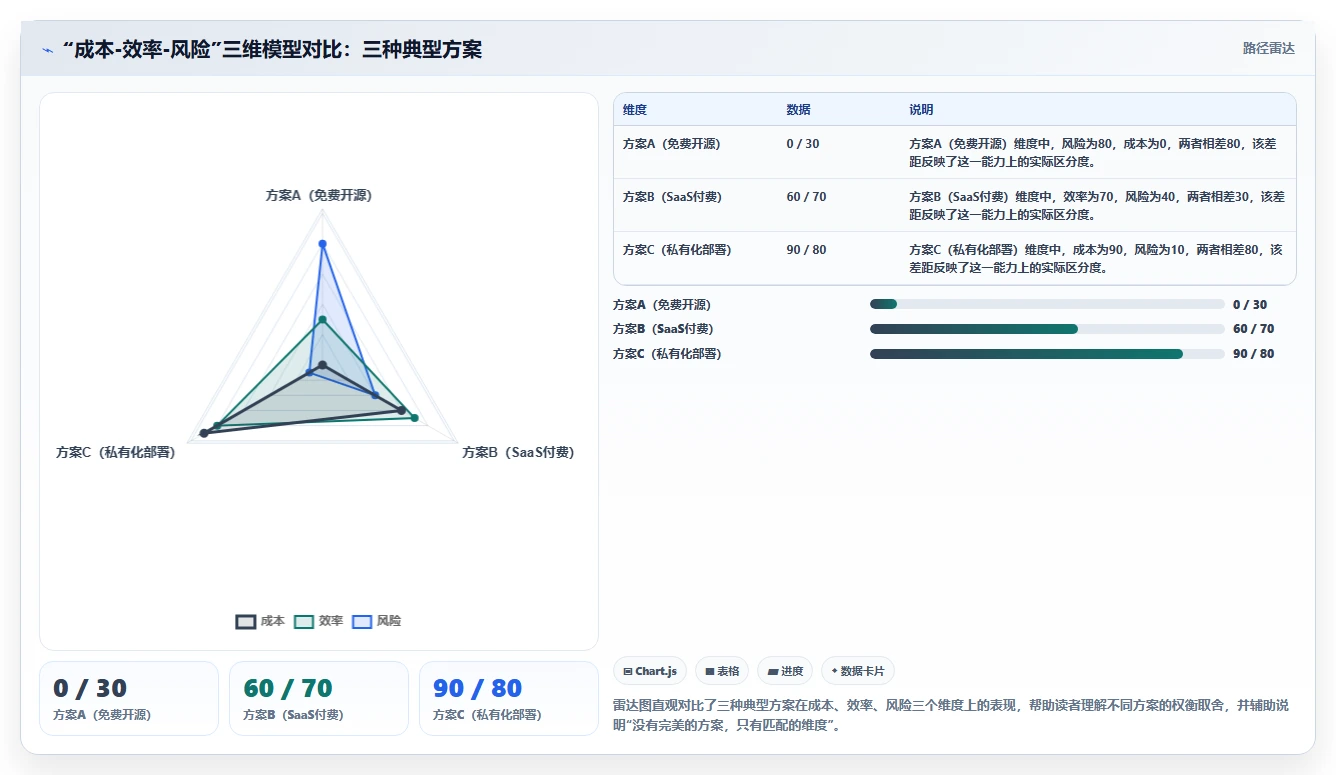Screen dimensions: 1336x775
Task: Click the radar axis label 方案B（SaaS付费）
Action: point(518,453)
